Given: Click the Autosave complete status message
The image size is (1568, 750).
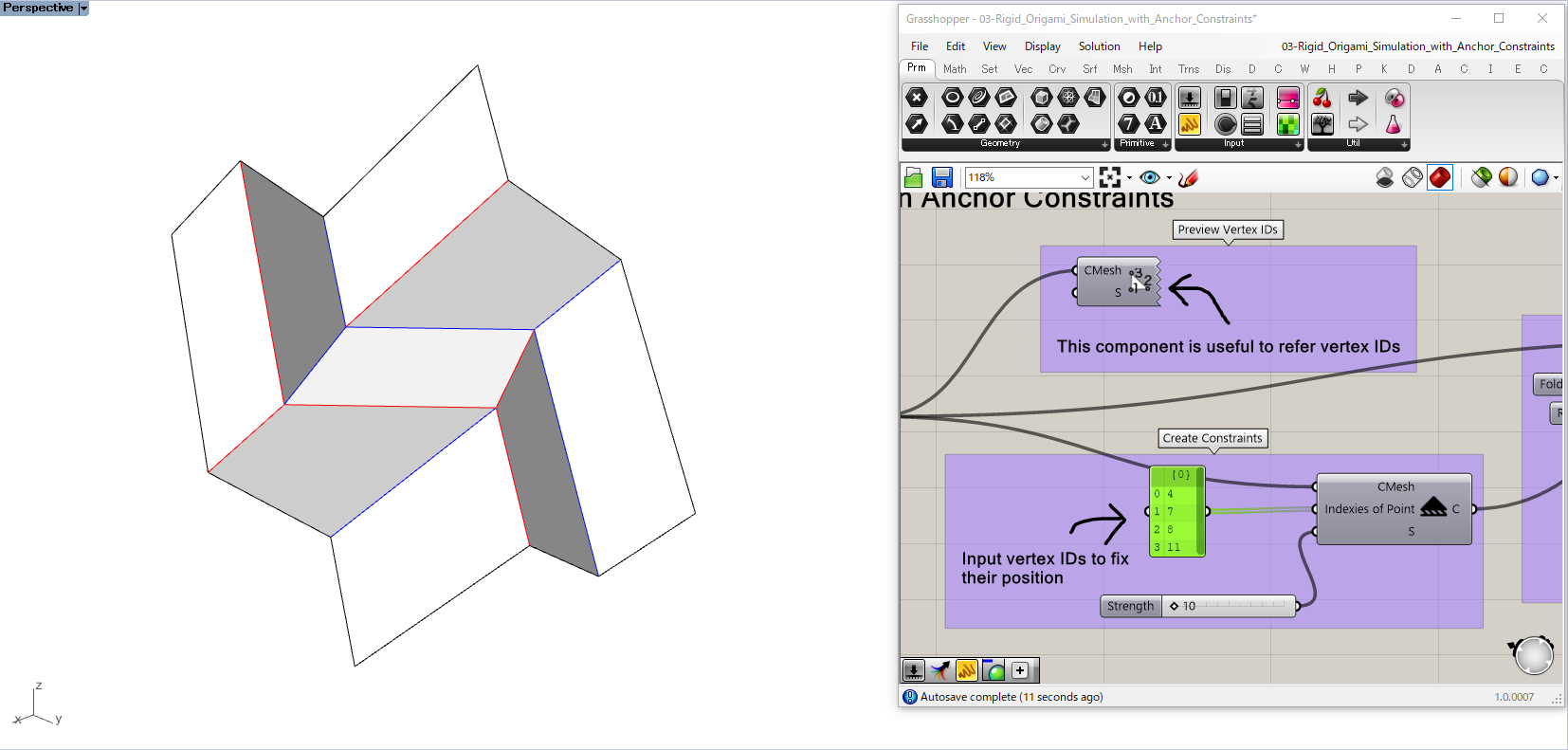Looking at the screenshot, I should 1011,697.
